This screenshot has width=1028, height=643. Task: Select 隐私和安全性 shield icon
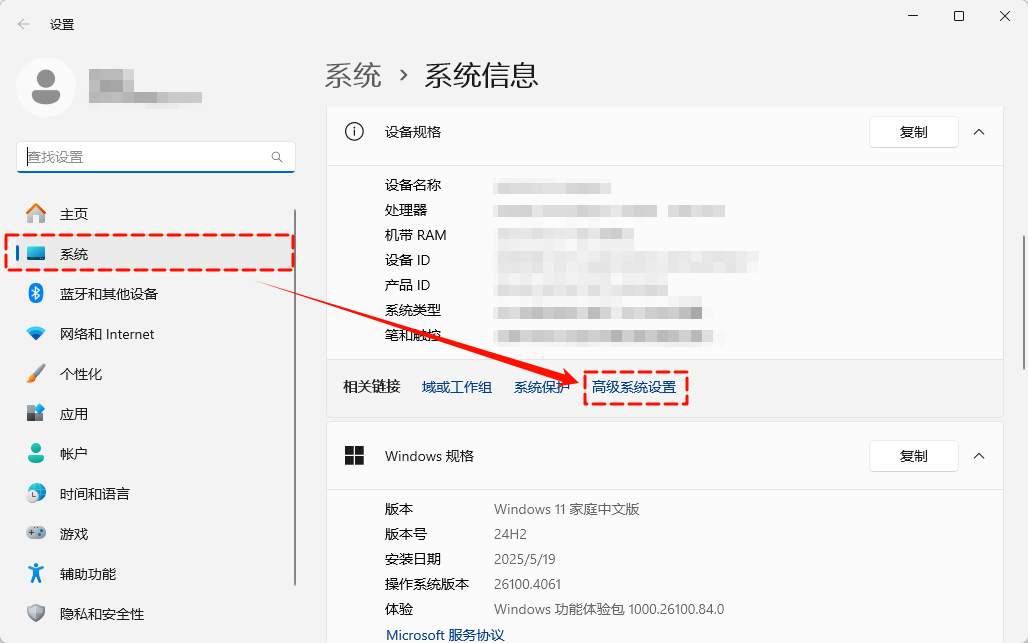point(36,614)
